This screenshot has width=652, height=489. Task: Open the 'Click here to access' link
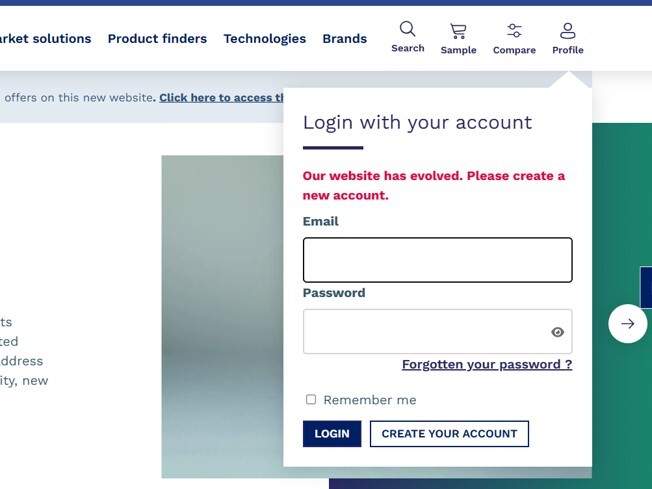point(222,98)
